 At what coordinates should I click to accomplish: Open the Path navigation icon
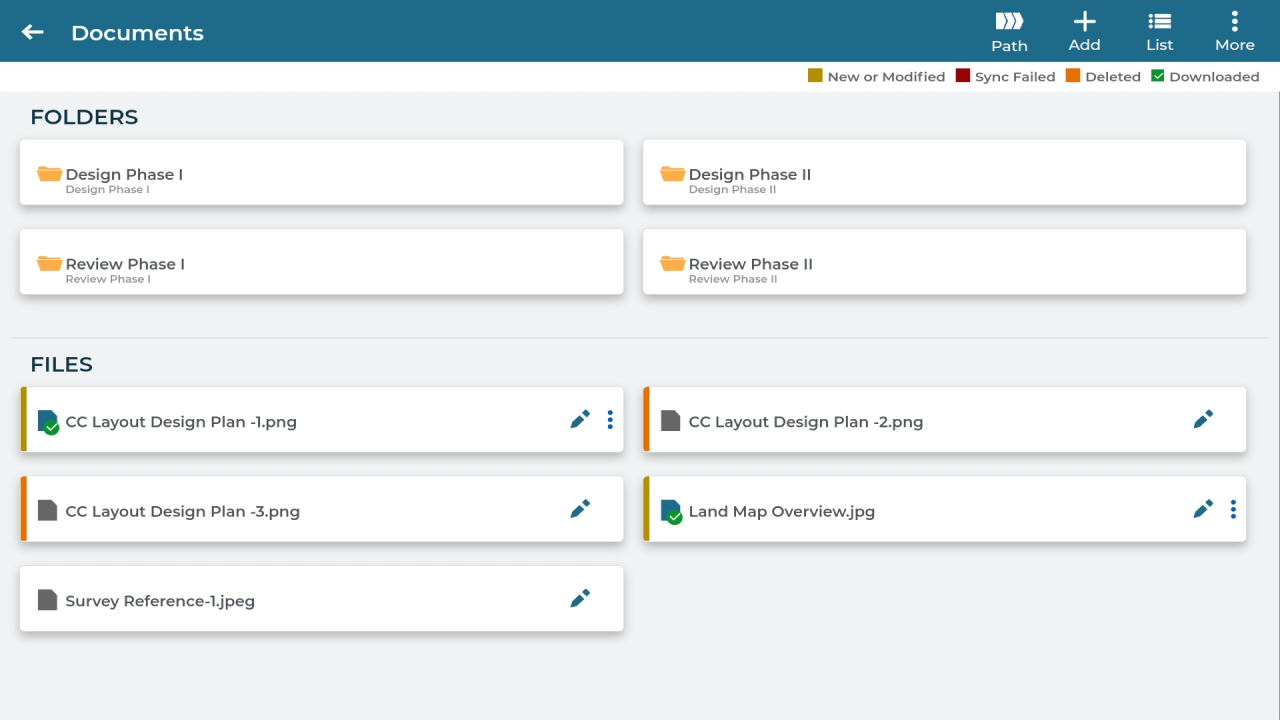[x=1009, y=32]
